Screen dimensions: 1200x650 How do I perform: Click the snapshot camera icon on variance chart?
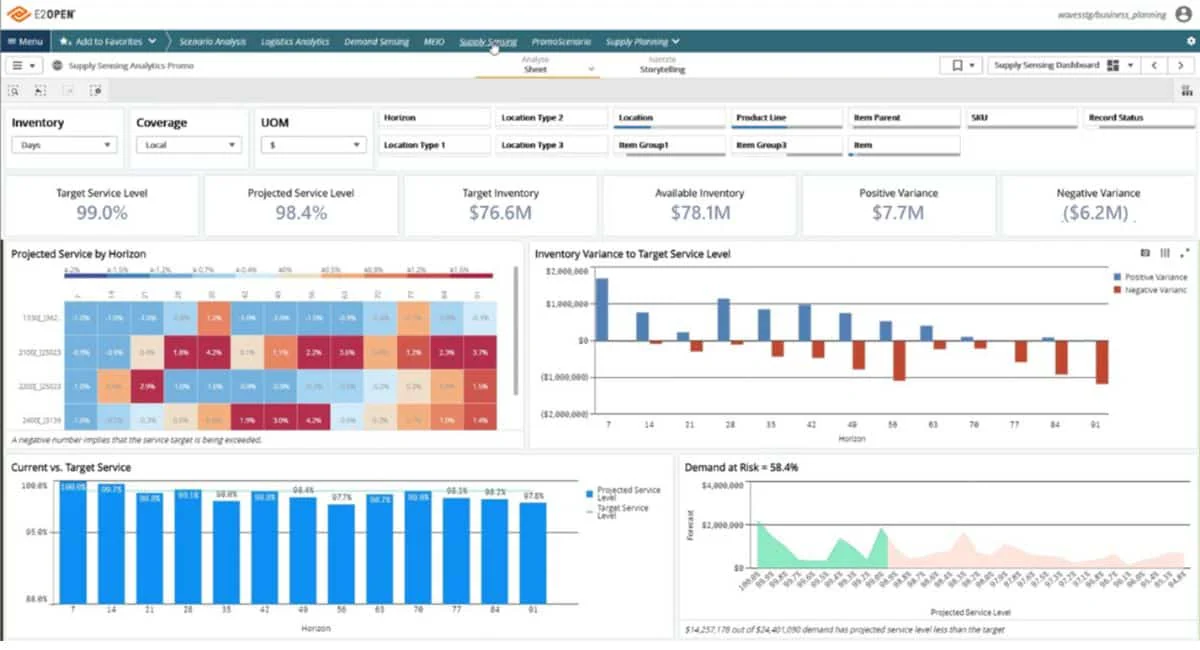1146,254
